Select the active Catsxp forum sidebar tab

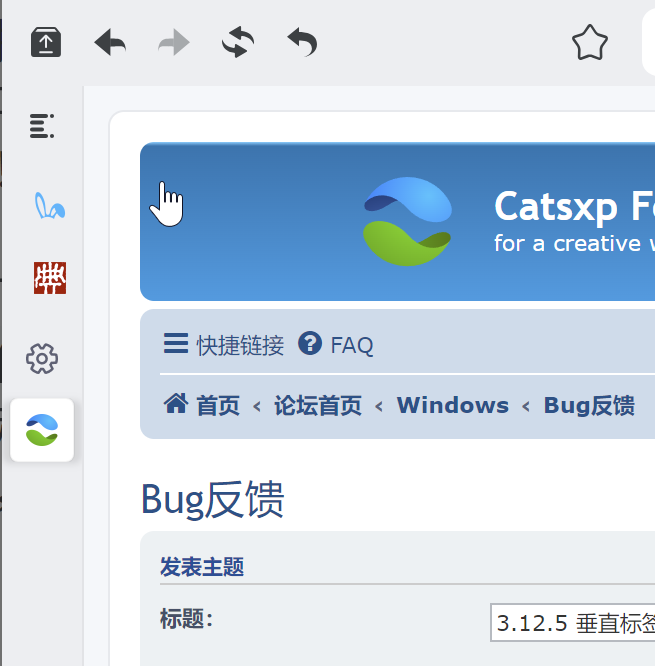(42, 430)
